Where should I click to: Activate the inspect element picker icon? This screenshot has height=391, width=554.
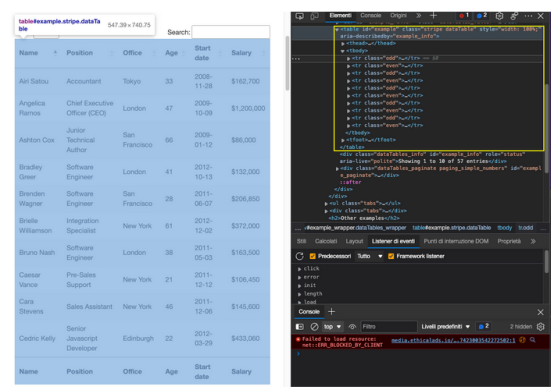coord(300,16)
